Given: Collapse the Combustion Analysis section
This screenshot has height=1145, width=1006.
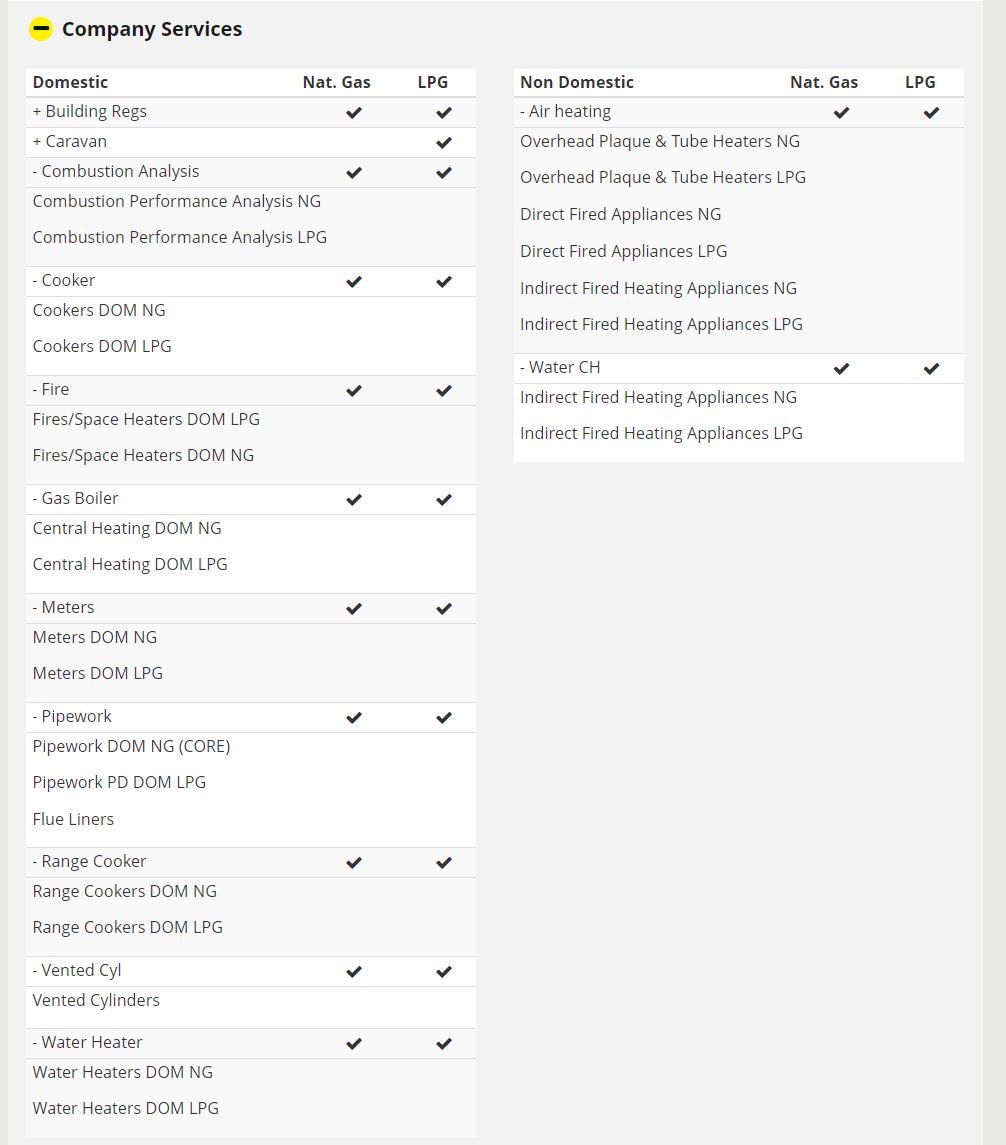Looking at the screenshot, I should (x=116, y=172).
